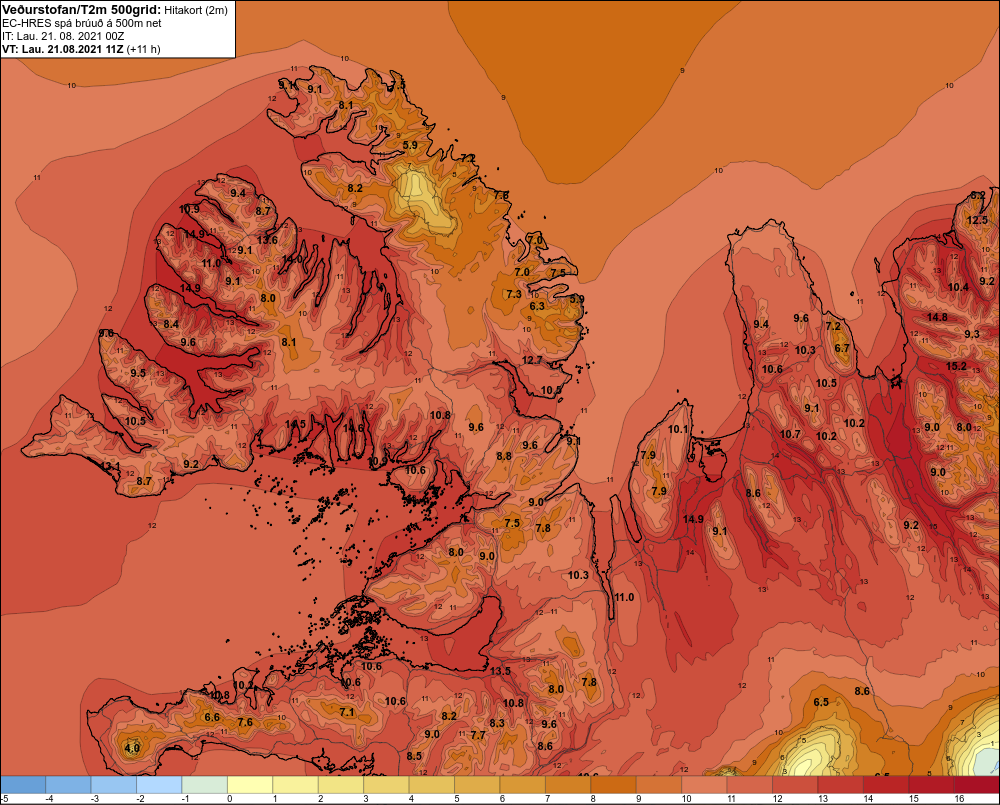This screenshot has width=1000, height=805.
Task: Pick the legend color between 8 and 9
Action: [x=614, y=785]
